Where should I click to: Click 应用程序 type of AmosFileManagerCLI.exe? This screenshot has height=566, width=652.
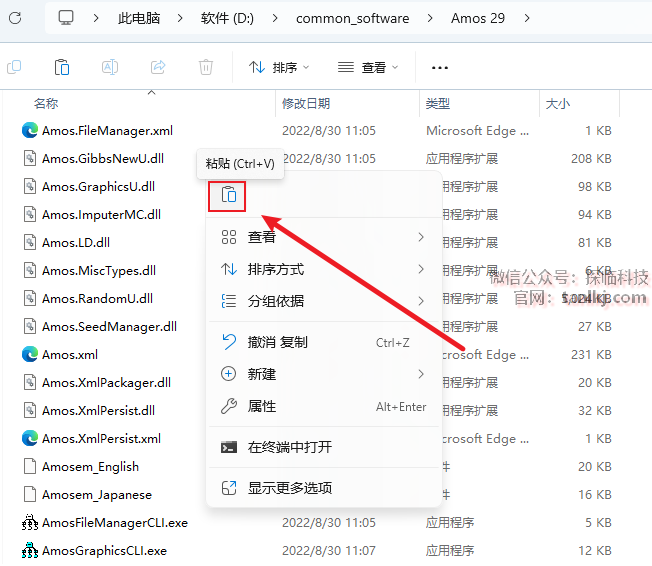(450, 522)
